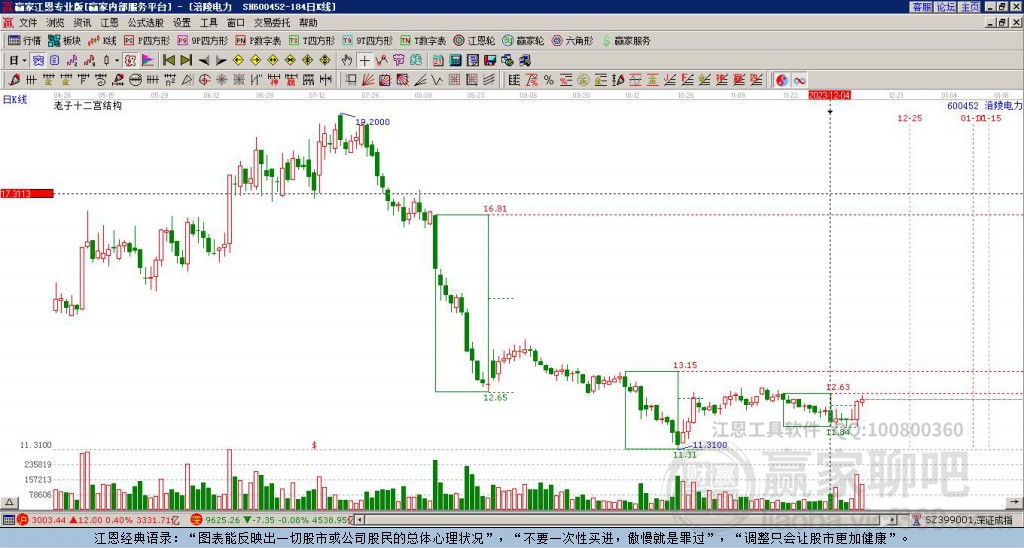Click the 权 adjustment toggle icon
The image size is (1024, 548).
pos(131,61)
